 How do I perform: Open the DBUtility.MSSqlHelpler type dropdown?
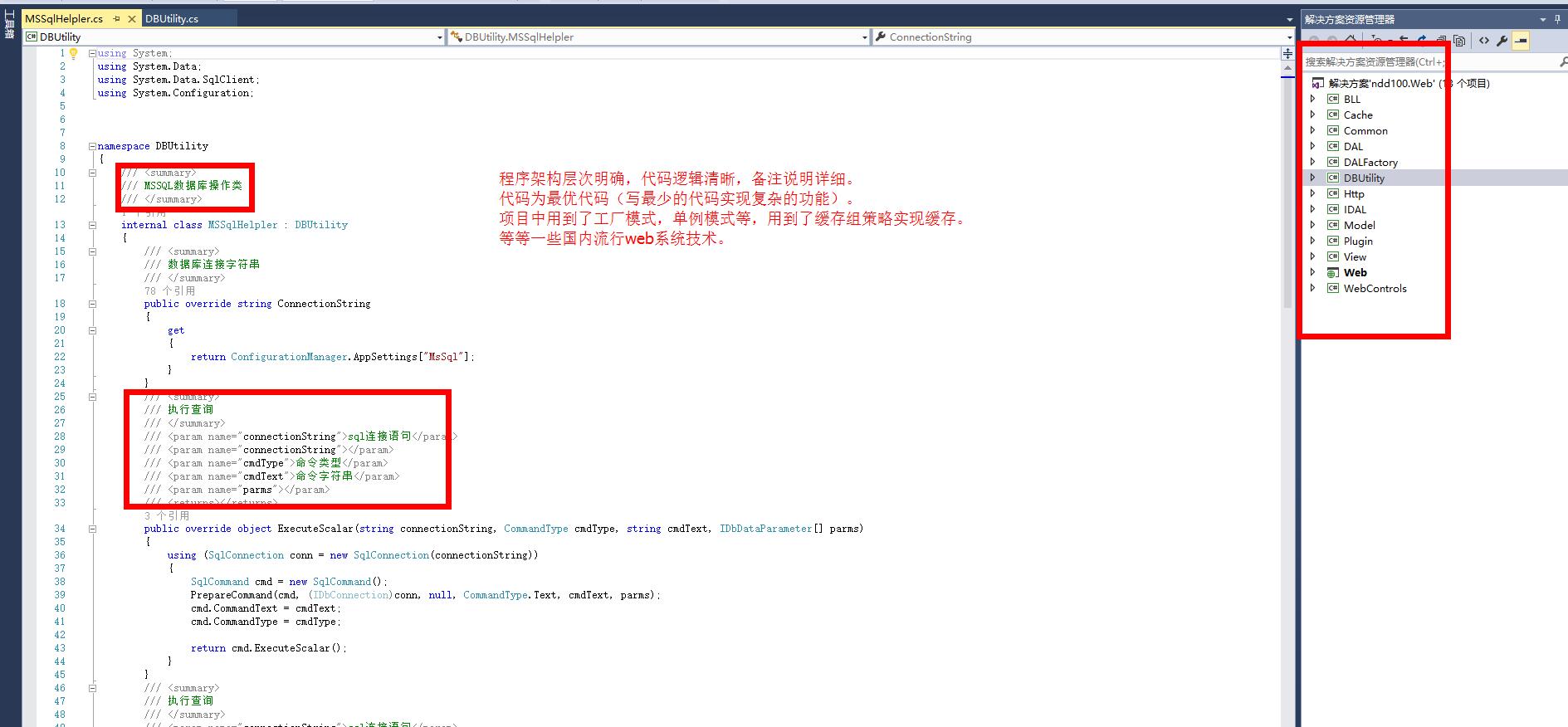point(864,37)
